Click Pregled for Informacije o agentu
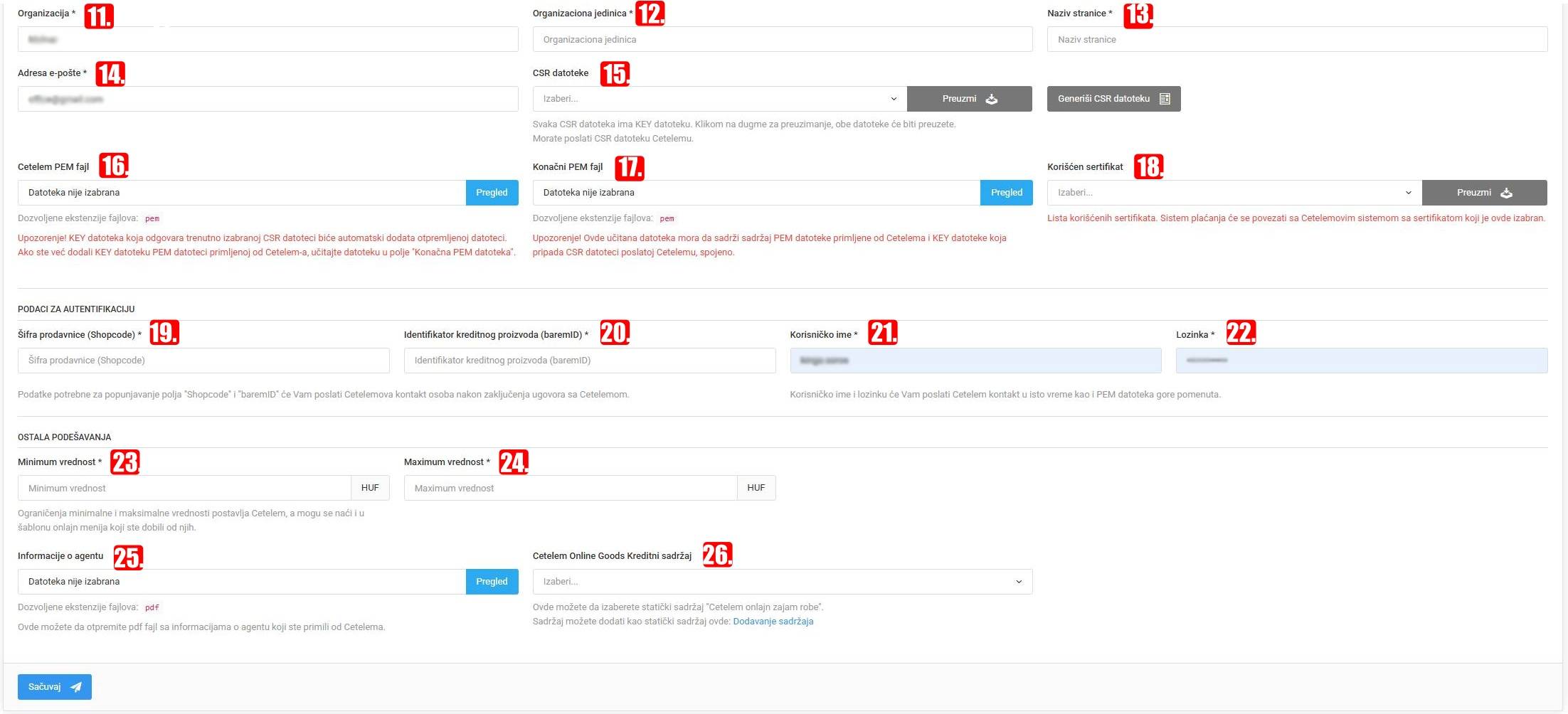Viewport: 1568px width, 714px height. click(492, 582)
